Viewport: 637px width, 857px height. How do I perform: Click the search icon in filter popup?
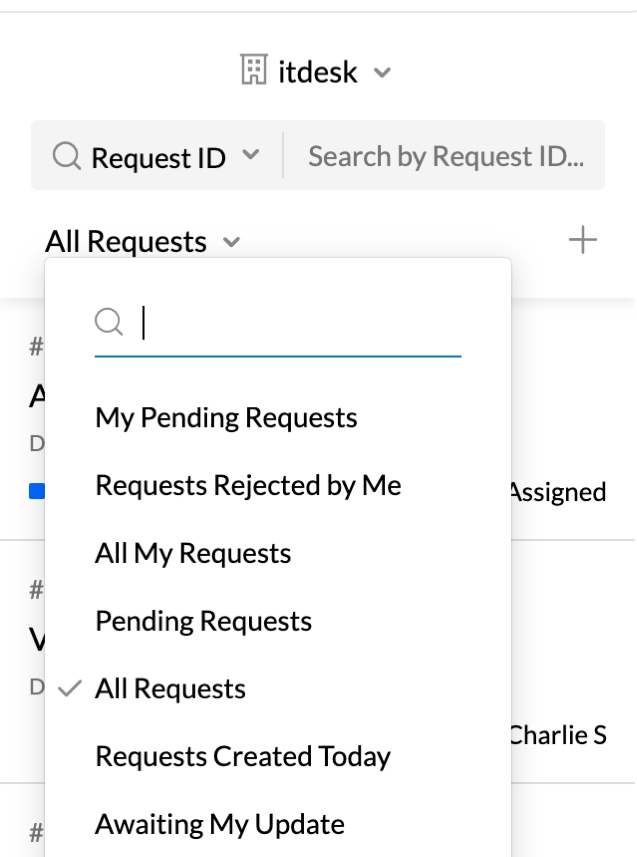pos(109,321)
